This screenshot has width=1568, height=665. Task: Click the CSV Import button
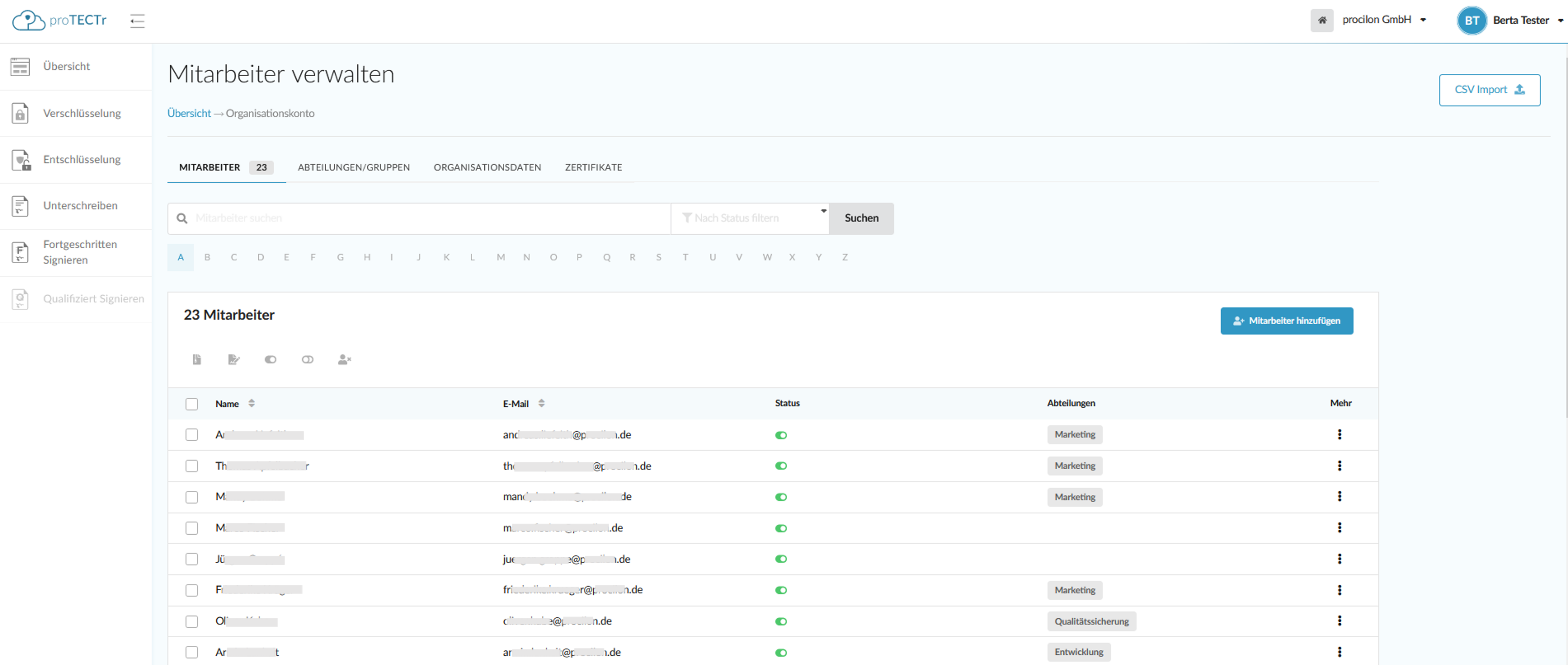(1489, 90)
